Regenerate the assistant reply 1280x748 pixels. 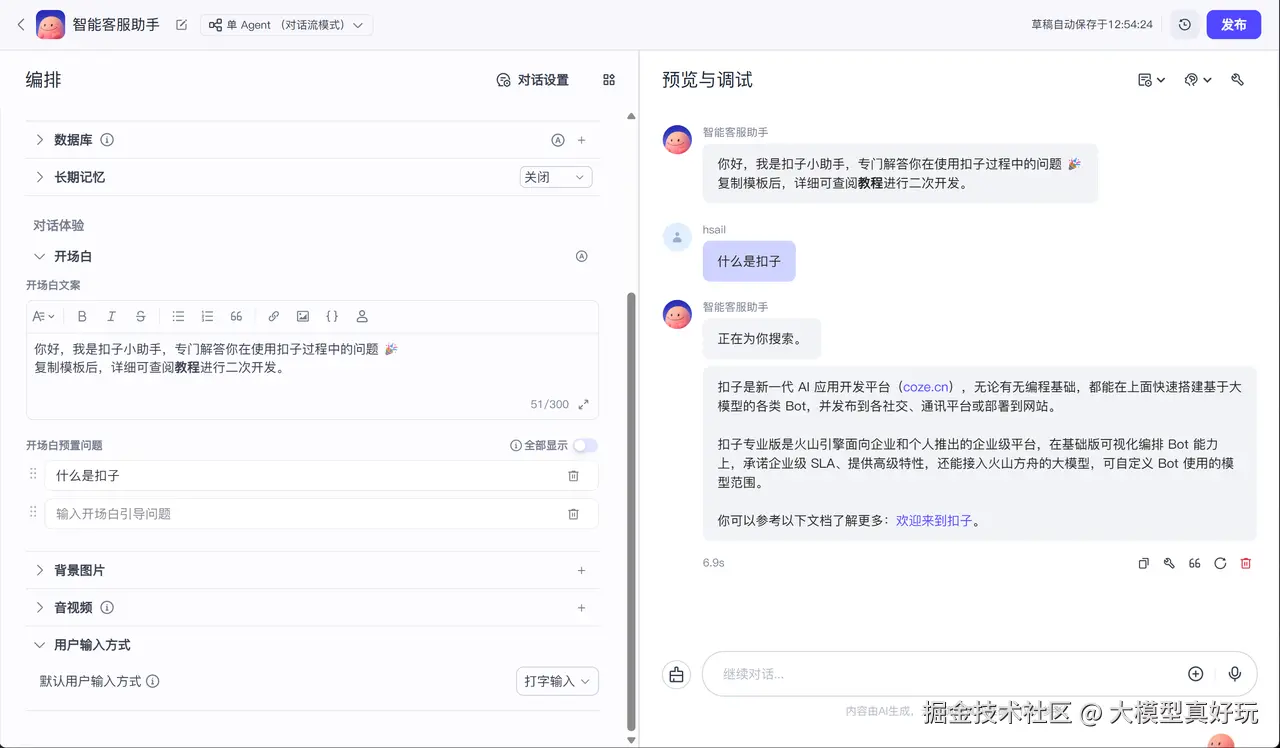(x=1220, y=563)
